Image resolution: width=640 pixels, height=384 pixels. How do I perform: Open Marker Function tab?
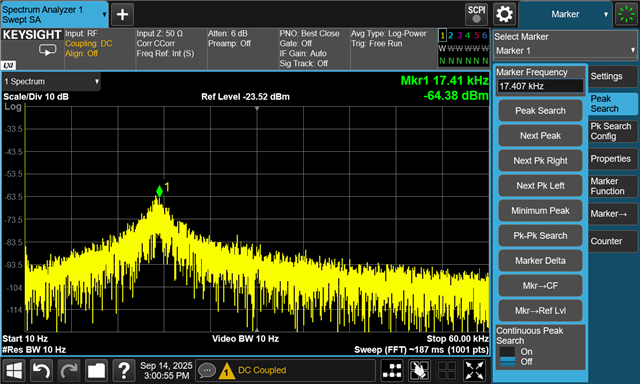(613, 186)
